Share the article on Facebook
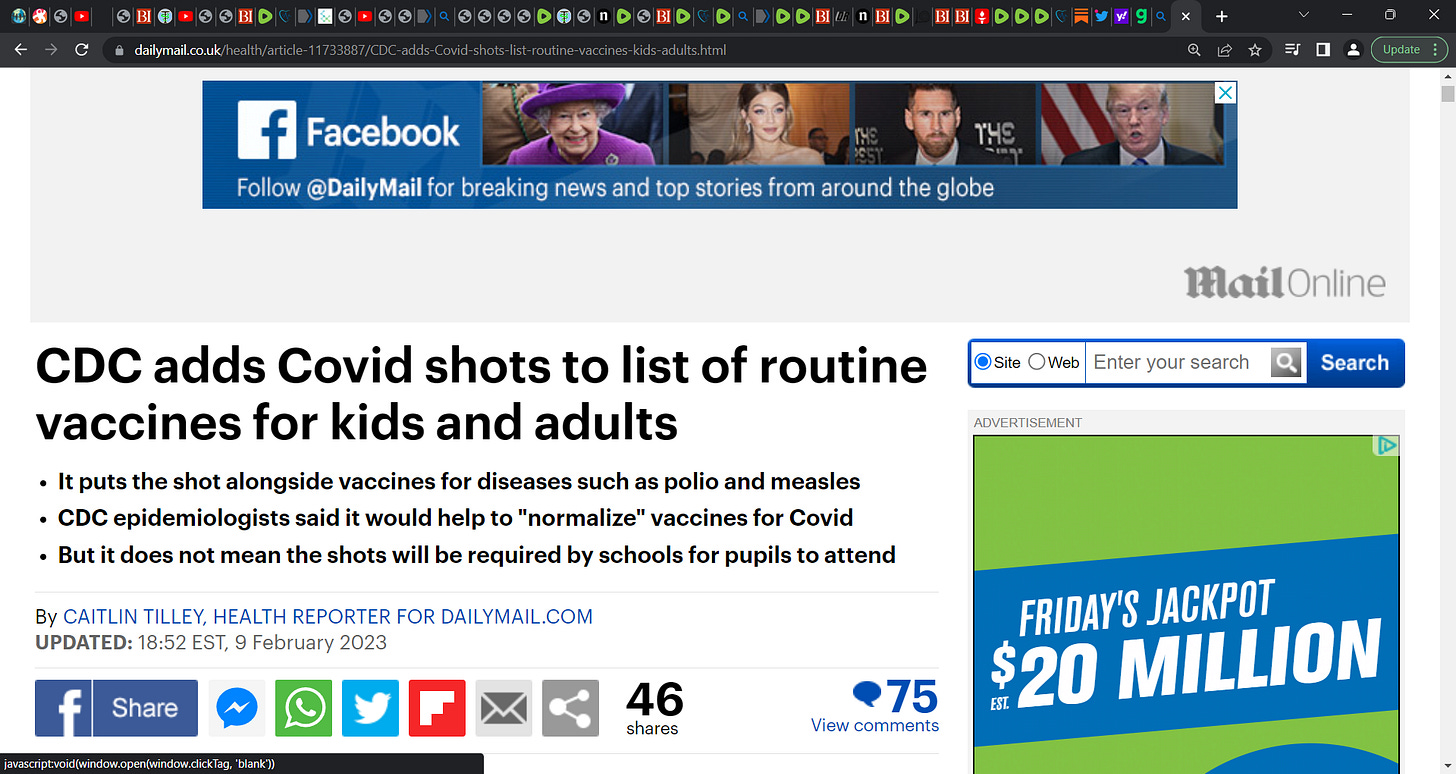 pyautogui.click(x=116, y=708)
